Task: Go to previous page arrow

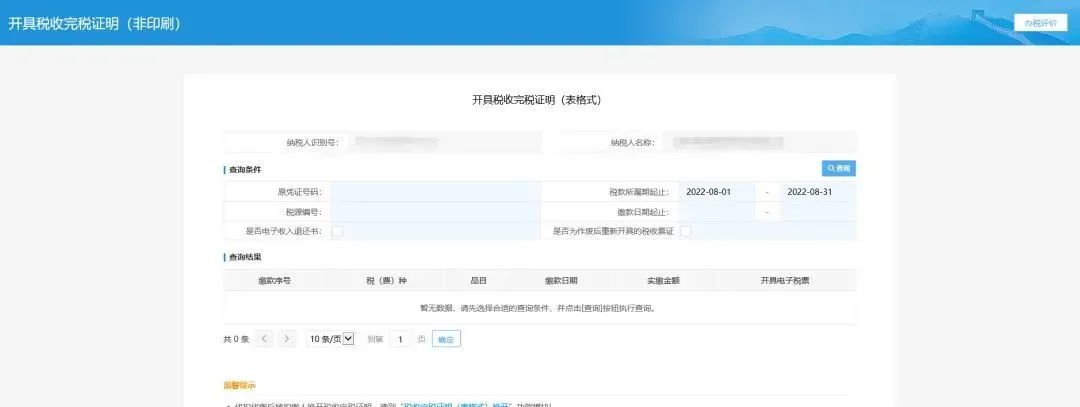Action: coord(265,338)
